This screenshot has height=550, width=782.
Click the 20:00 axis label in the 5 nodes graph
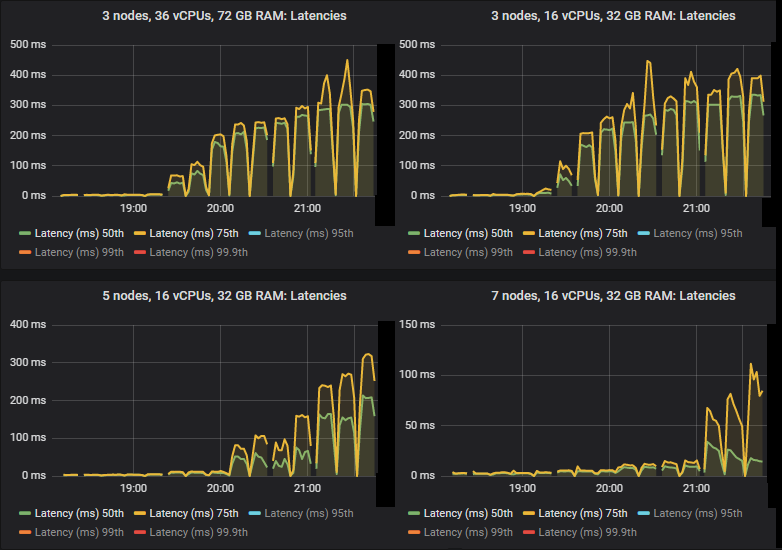tap(220, 488)
